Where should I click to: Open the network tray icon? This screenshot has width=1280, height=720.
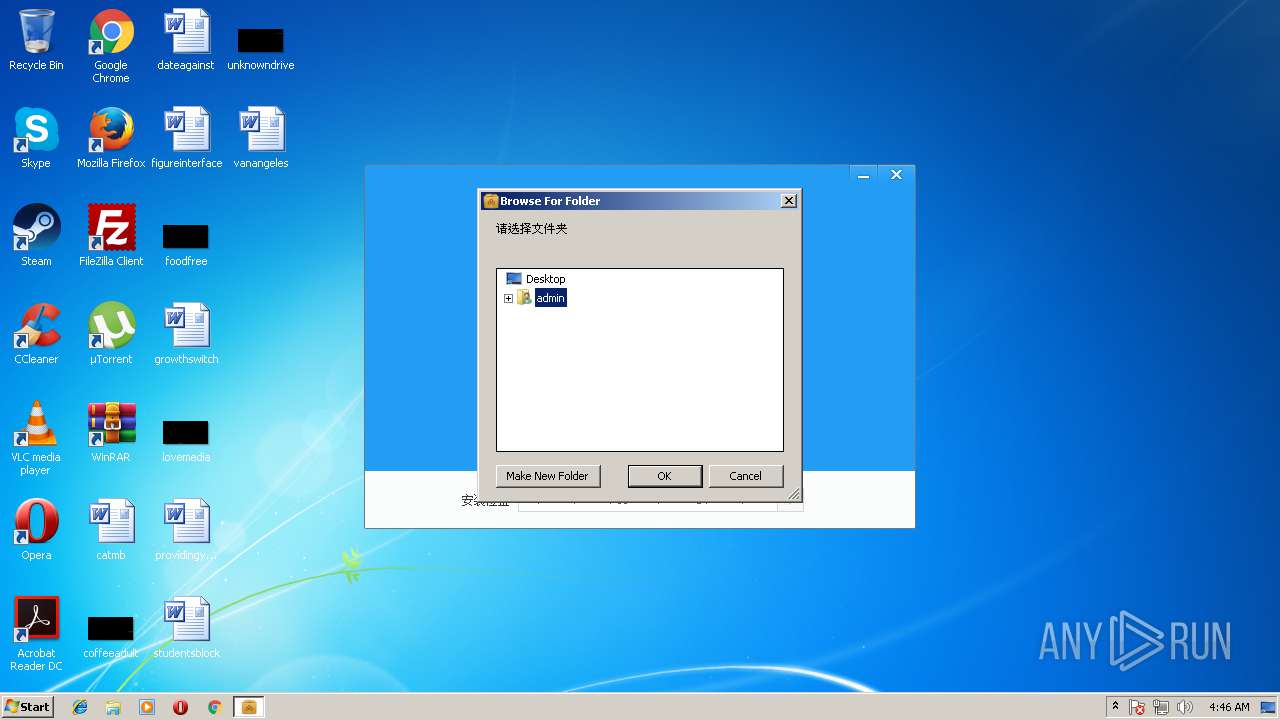pyautogui.click(x=1161, y=707)
